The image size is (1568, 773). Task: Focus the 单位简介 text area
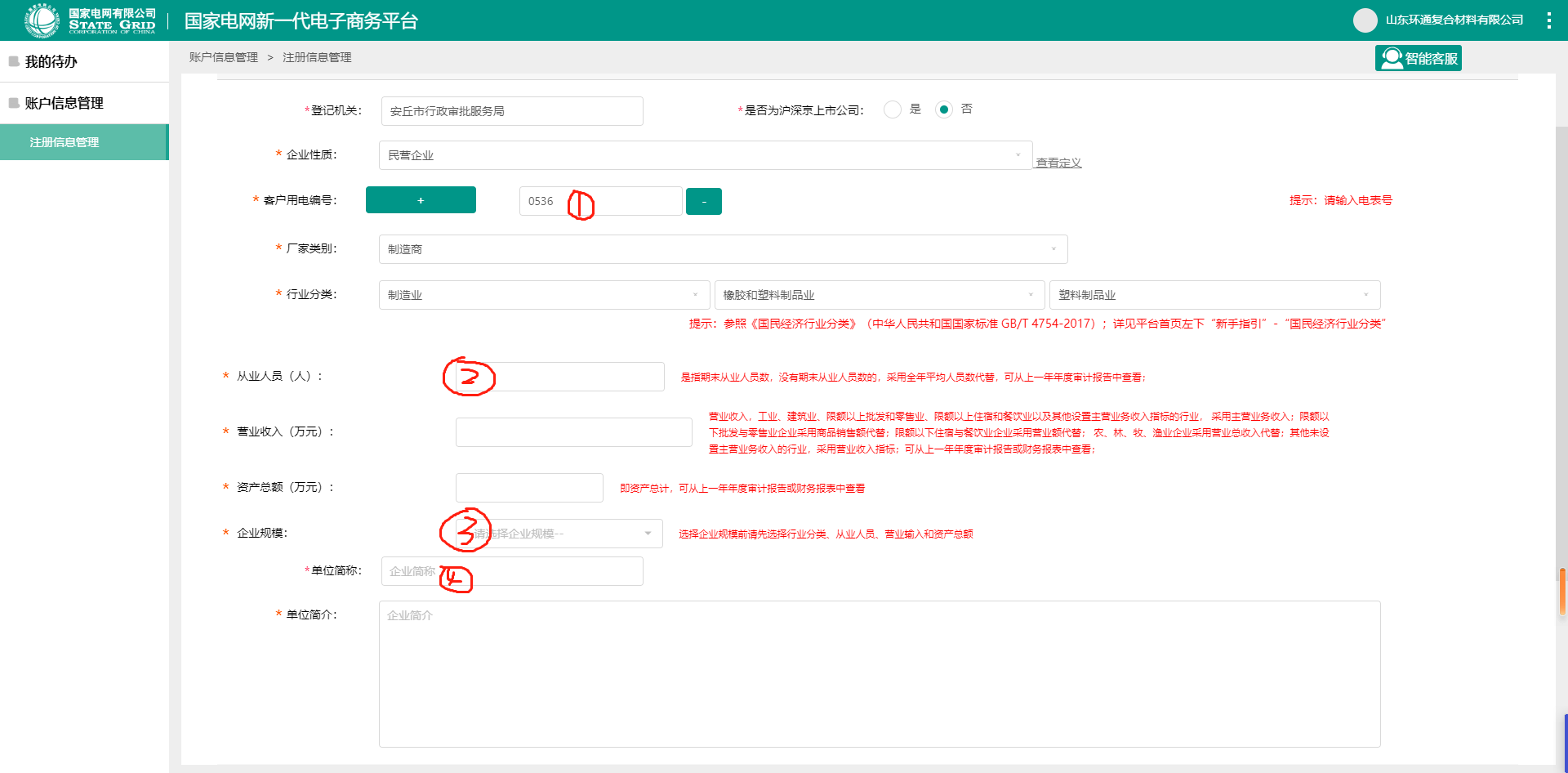[879, 674]
